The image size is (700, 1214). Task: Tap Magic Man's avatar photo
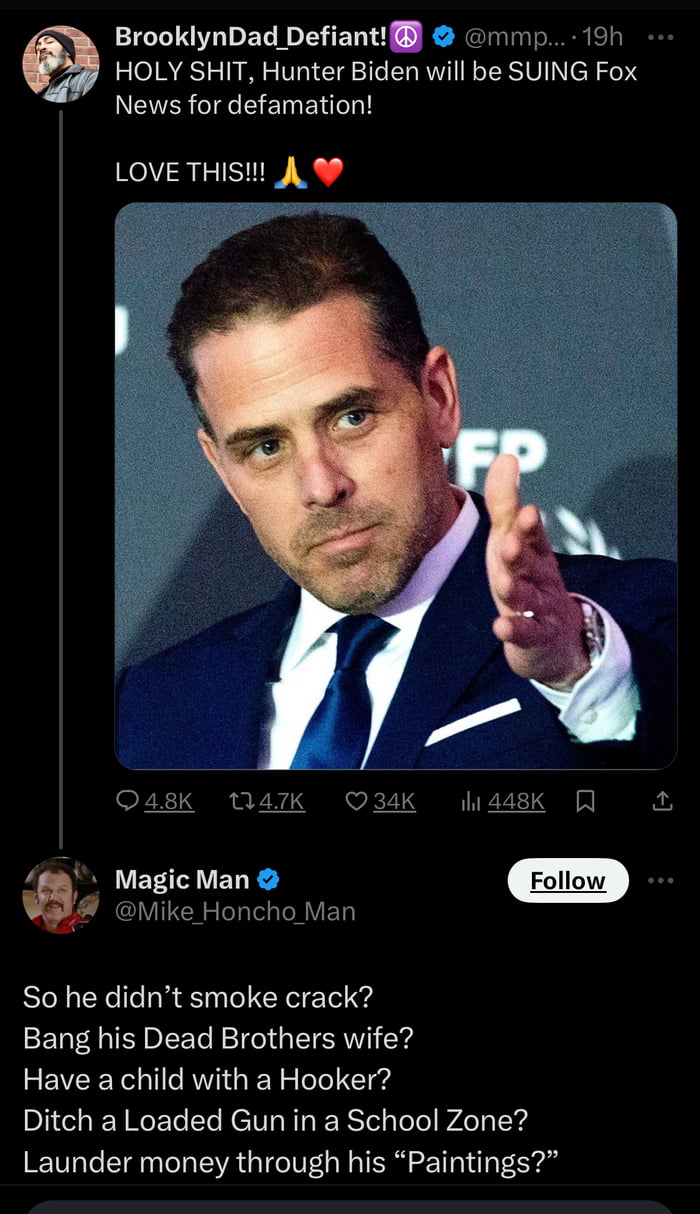click(x=61, y=895)
